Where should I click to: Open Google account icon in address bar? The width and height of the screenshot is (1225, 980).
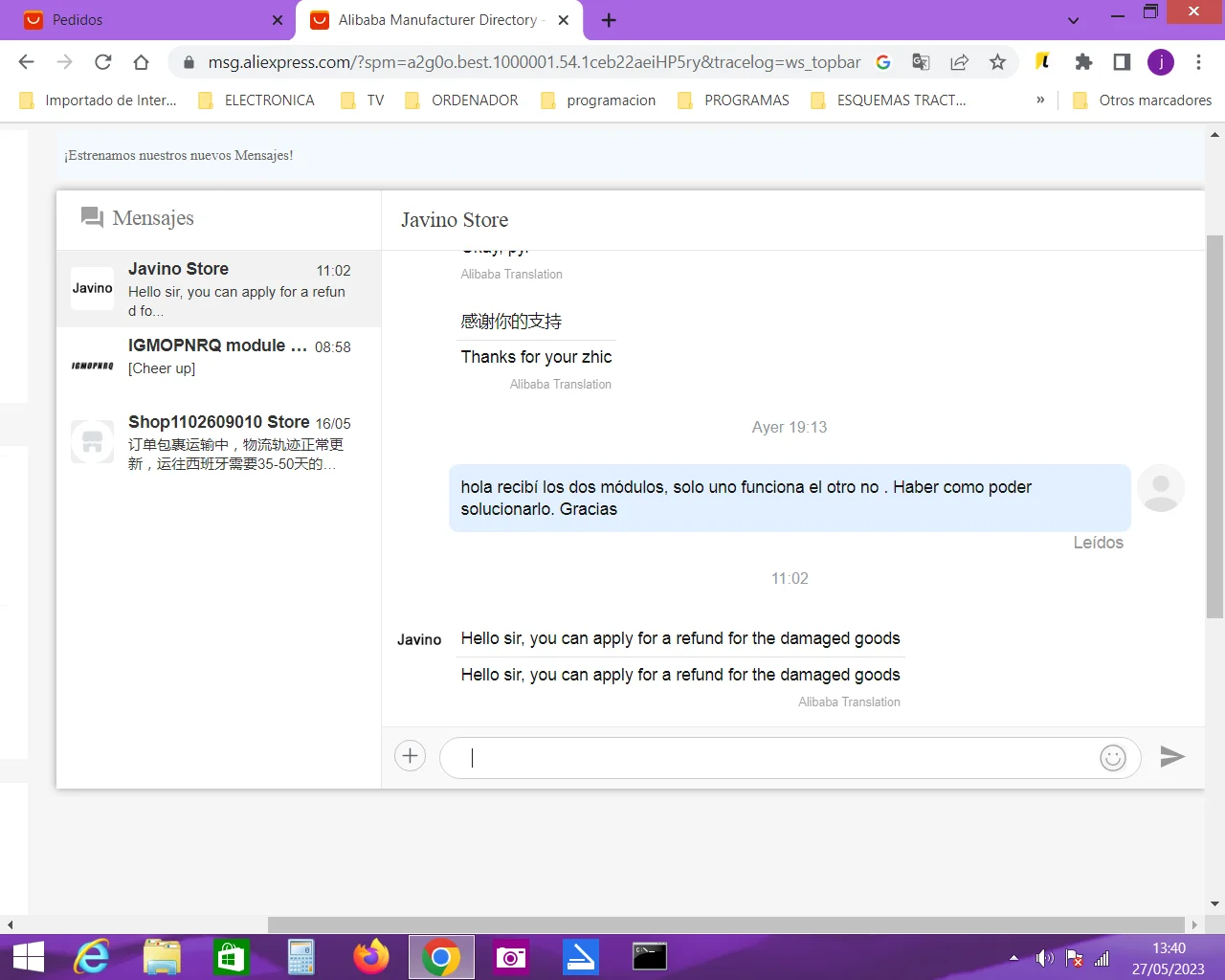(883, 62)
